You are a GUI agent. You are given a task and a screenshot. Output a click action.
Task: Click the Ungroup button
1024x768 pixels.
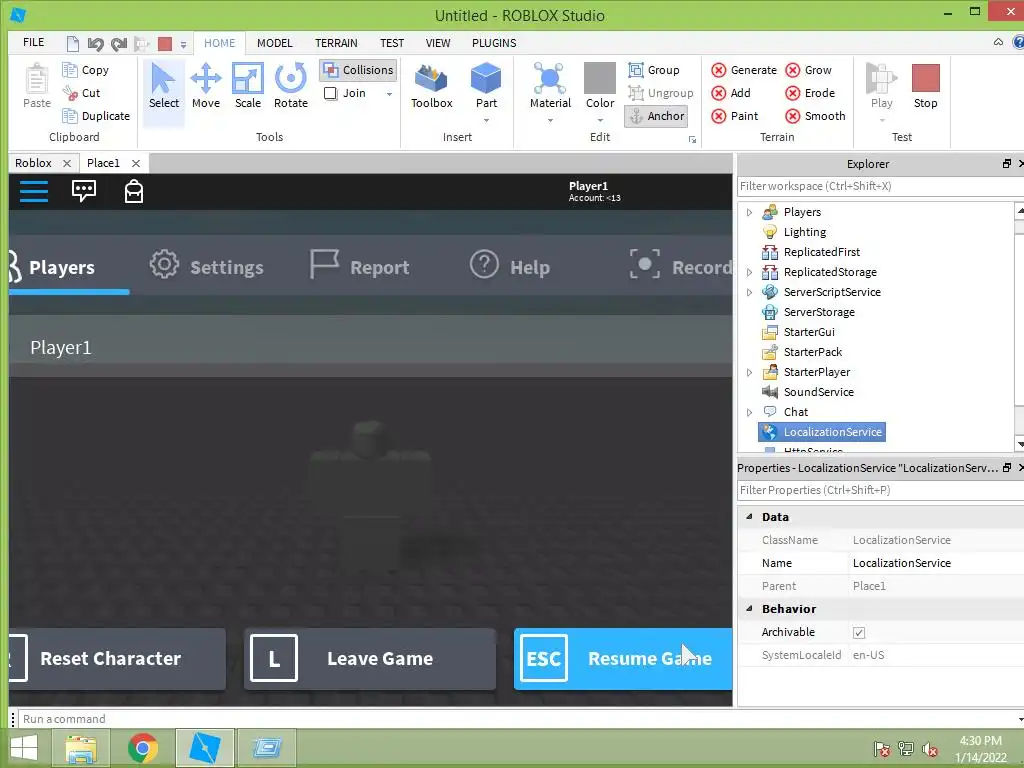pyautogui.click(x=661, y=93)
